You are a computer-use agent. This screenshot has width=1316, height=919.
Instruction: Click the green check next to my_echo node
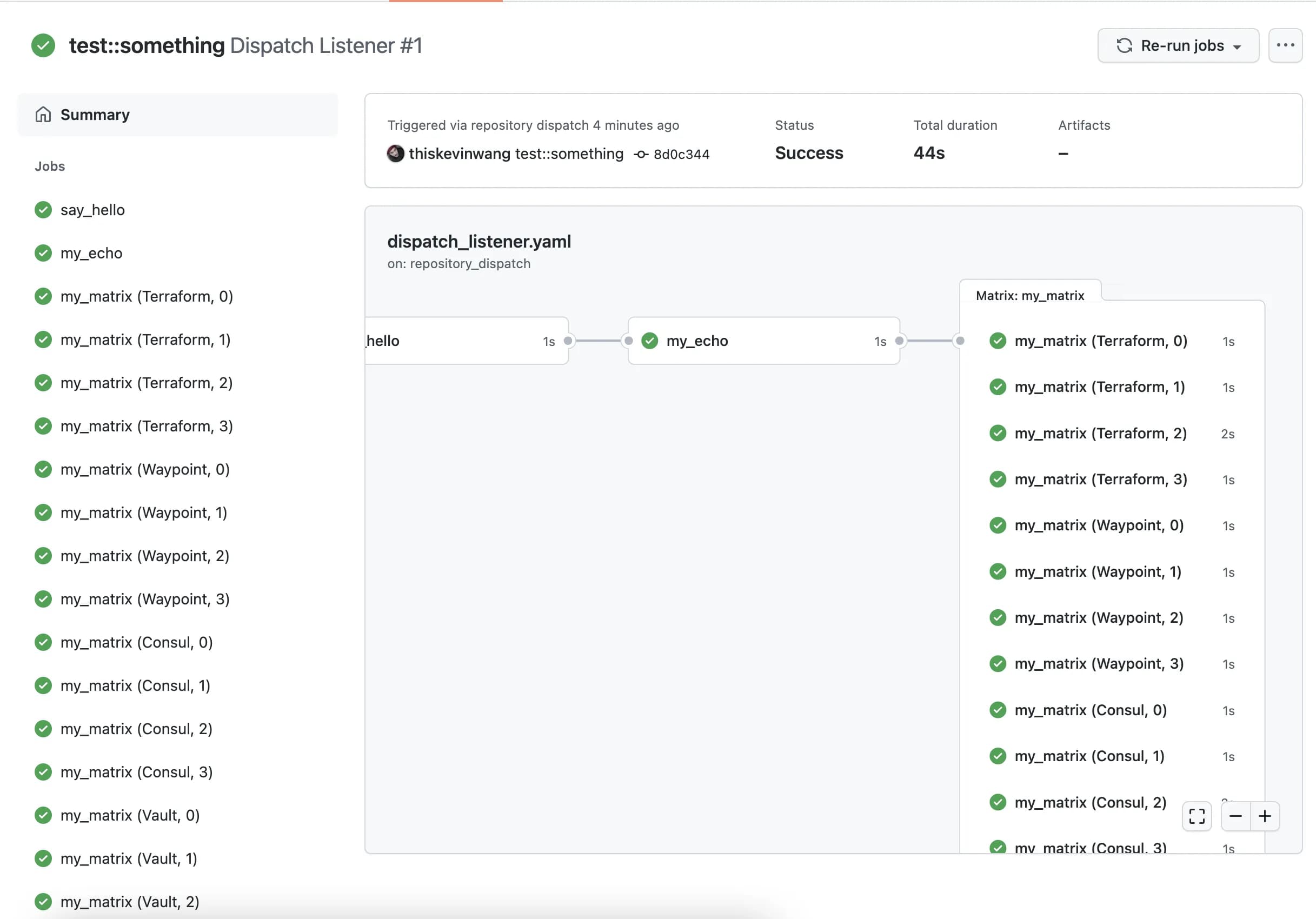pyautogui.click(x=649, y=341)
